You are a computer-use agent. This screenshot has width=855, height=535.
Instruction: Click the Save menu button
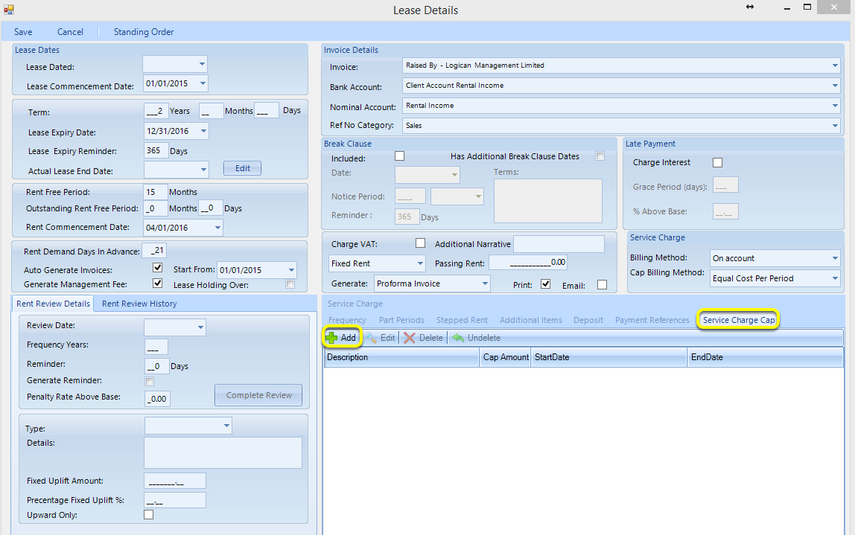coord(23,32)
